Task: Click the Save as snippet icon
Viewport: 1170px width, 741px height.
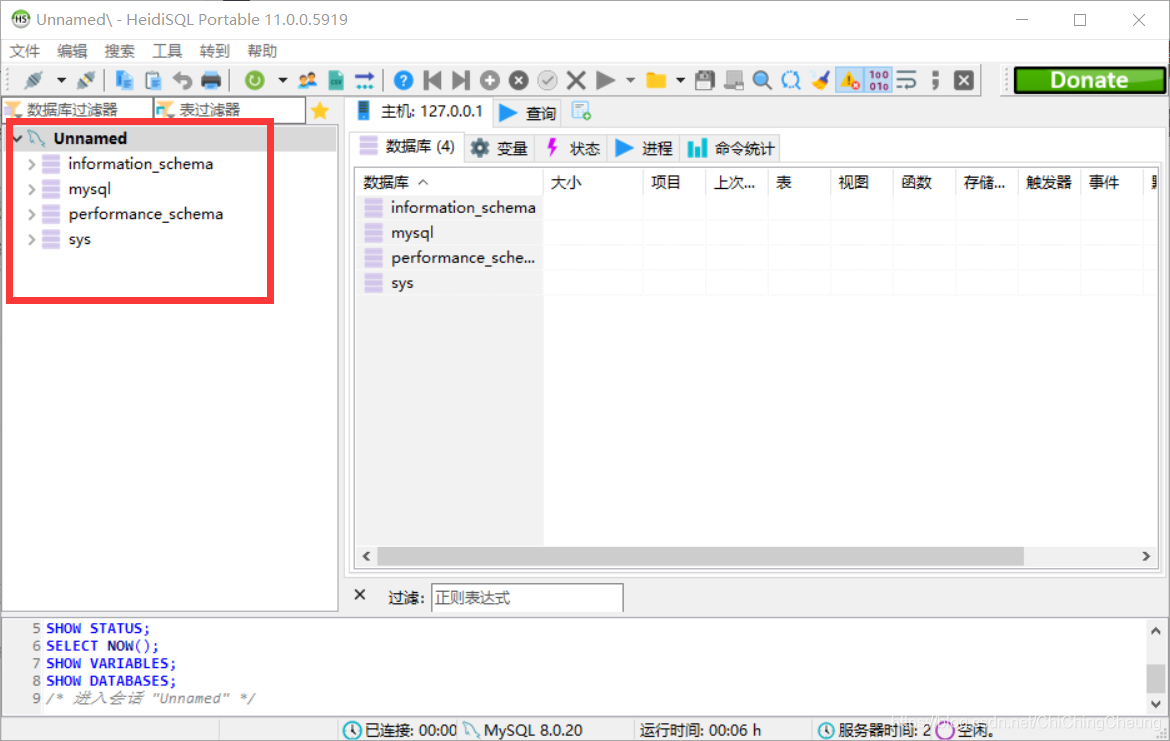Action: click(733, 80)
